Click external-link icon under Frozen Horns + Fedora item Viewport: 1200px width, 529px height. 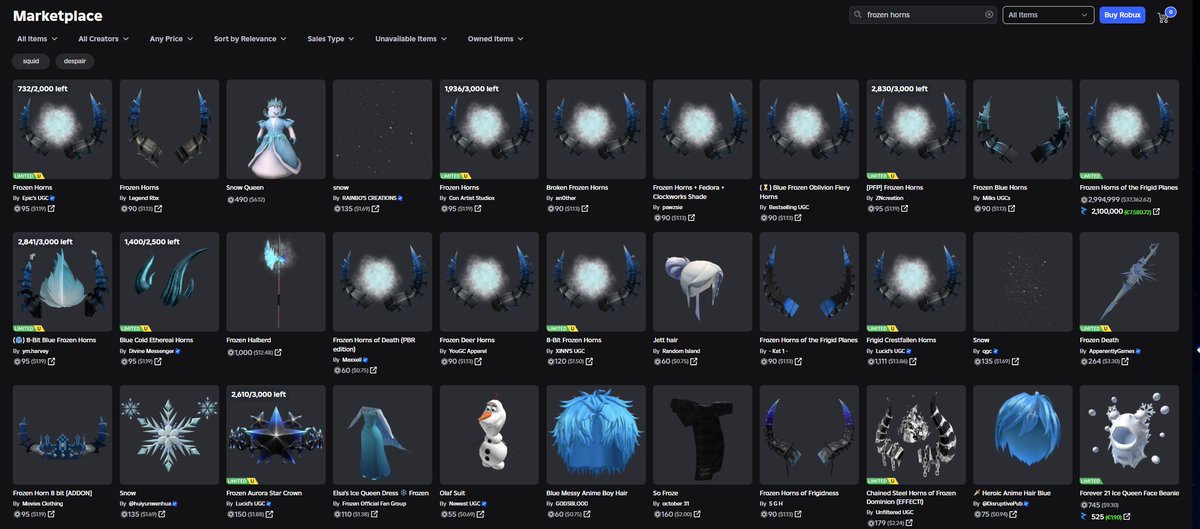tap(692, 217)
